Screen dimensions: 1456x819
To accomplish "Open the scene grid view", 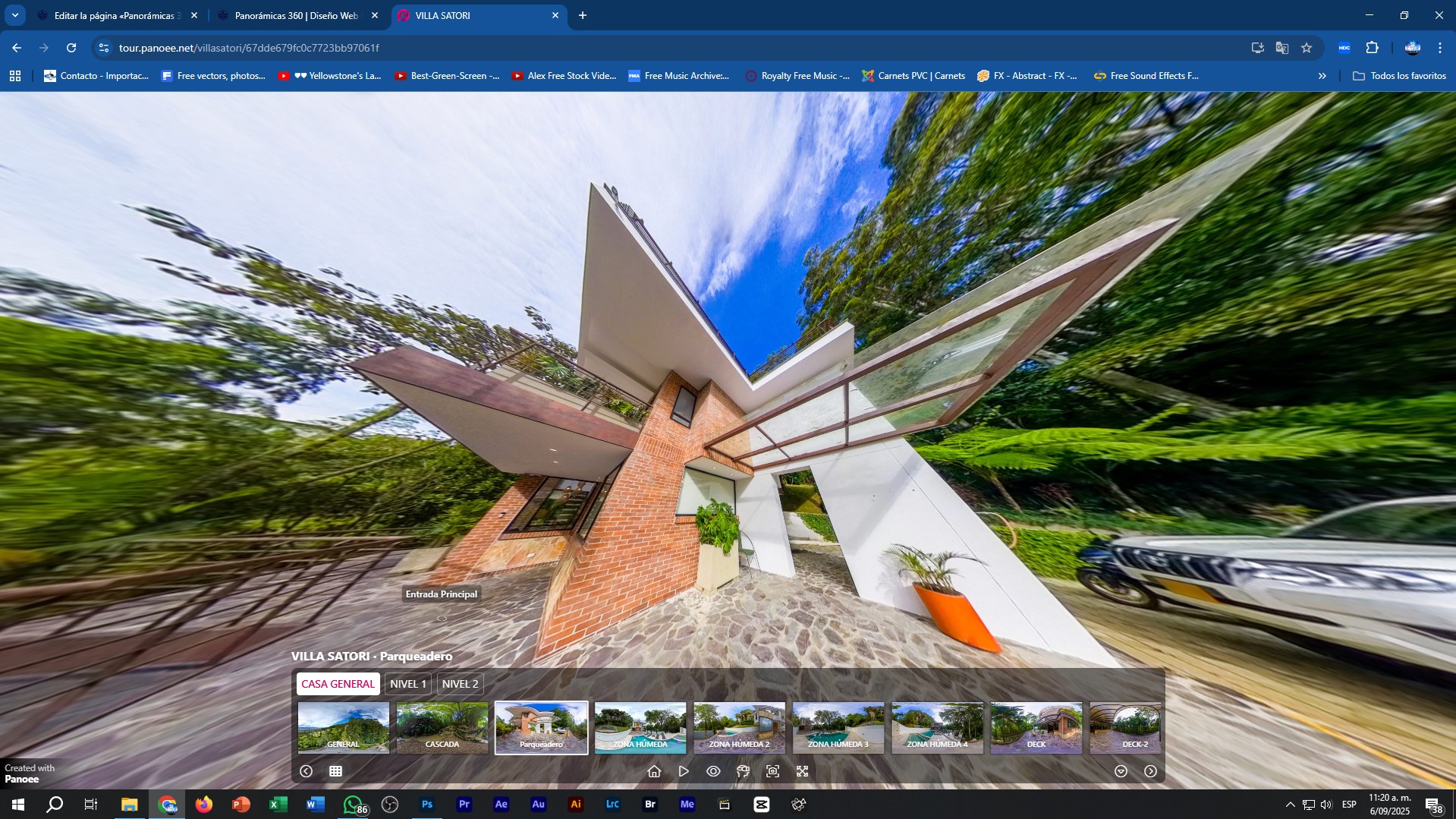I will (335, 771).
